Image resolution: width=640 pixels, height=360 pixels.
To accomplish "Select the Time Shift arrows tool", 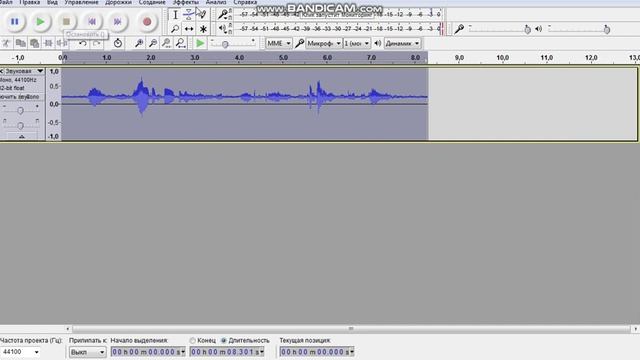I will [x=189, y=29].
